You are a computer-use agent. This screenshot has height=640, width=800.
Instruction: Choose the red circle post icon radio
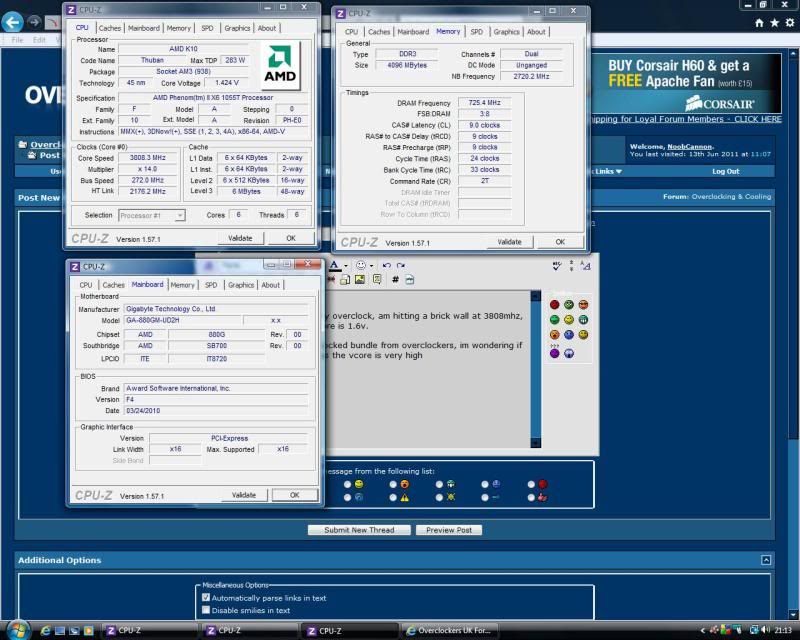[531, 484]
